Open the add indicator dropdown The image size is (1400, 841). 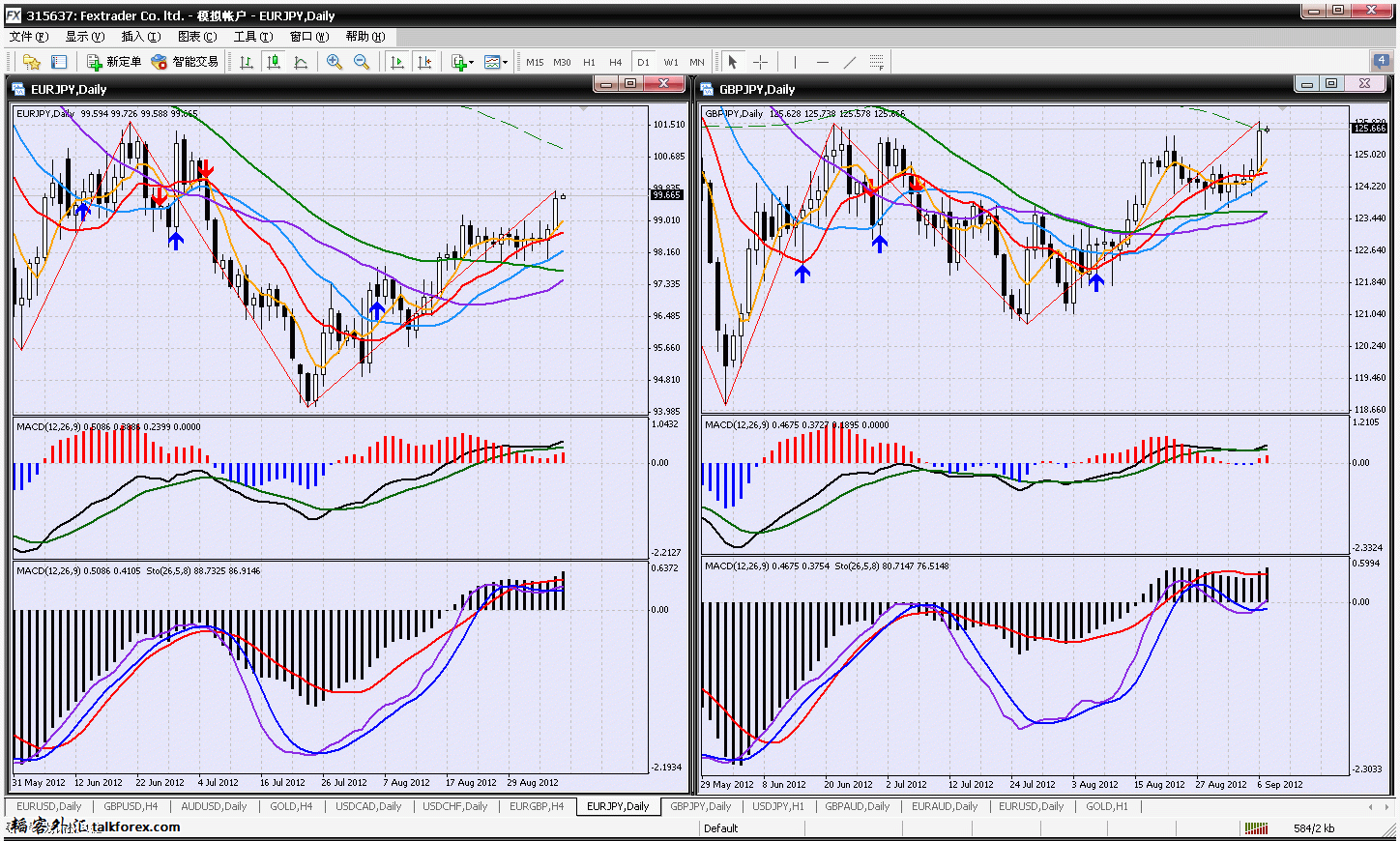462,62
